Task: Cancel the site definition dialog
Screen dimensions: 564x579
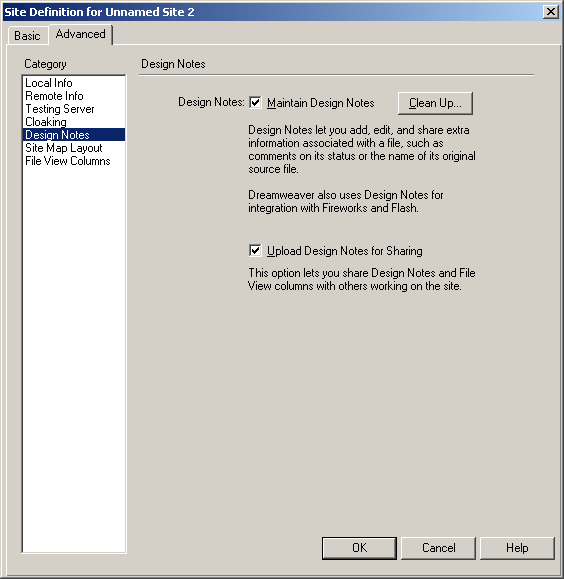Action: click(438, 548)
